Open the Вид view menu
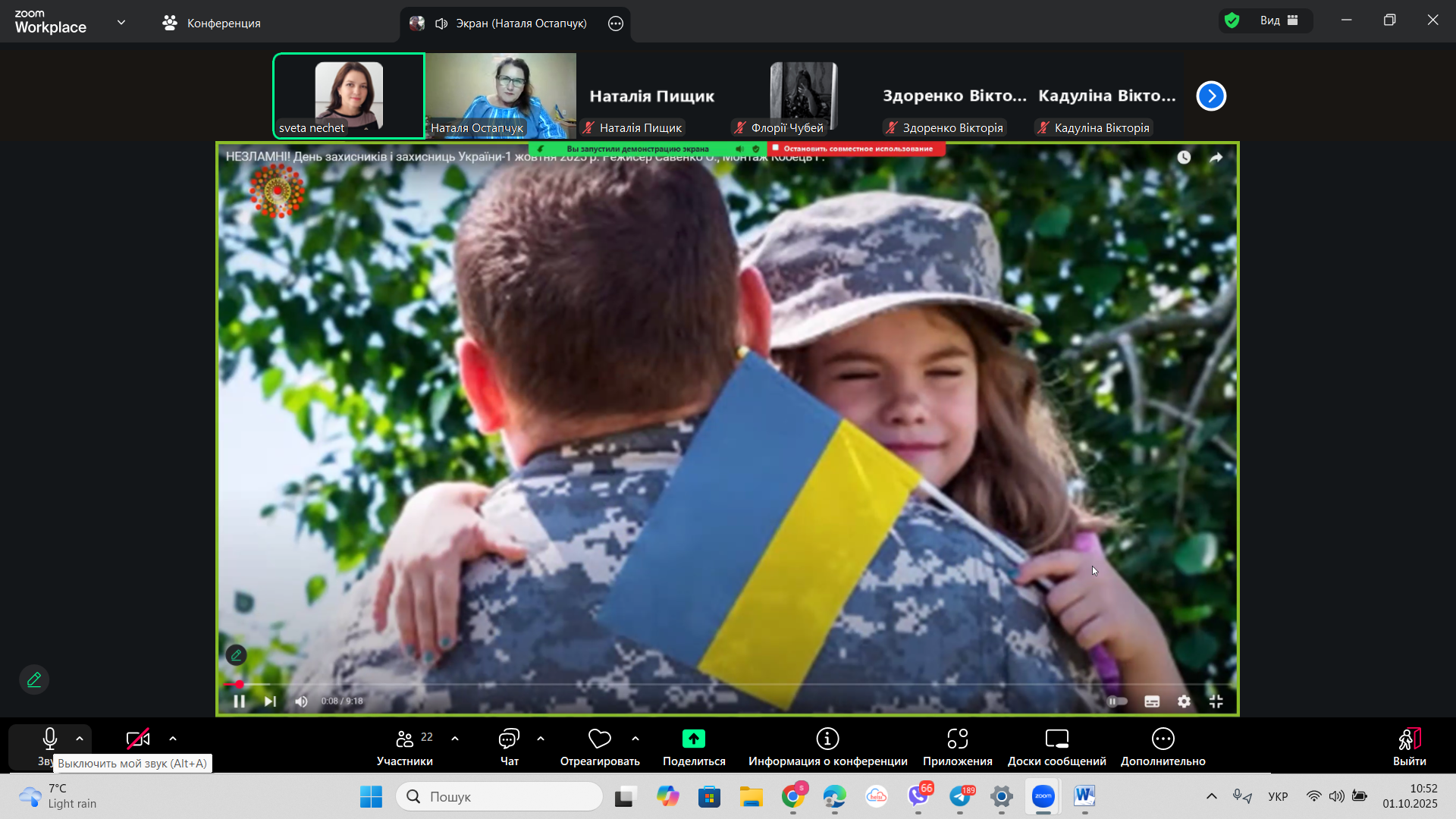This screenshot has height=819, width=1456. click(1279, 20)
